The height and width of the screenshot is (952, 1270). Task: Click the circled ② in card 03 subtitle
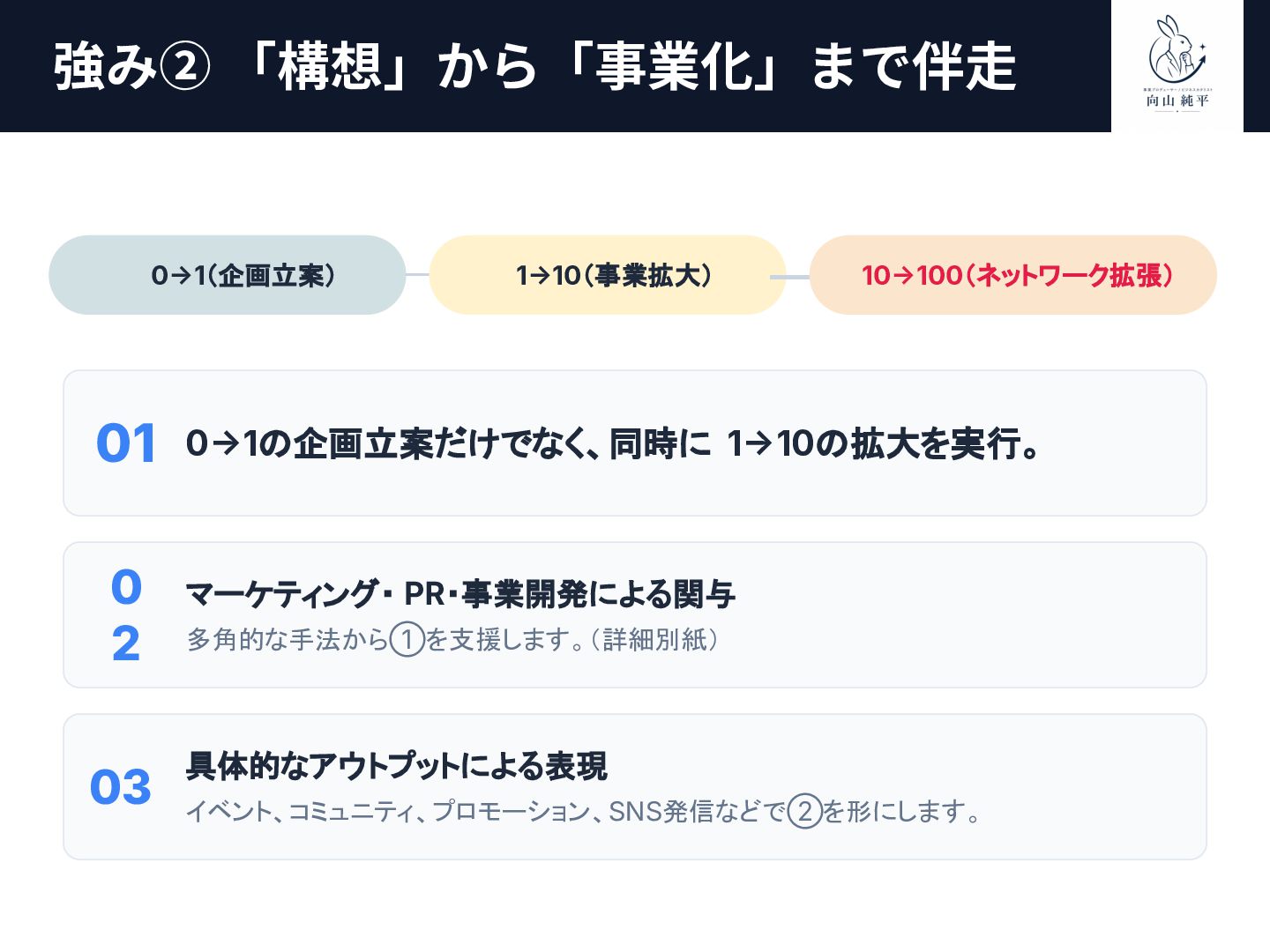[x=804, y=810]
